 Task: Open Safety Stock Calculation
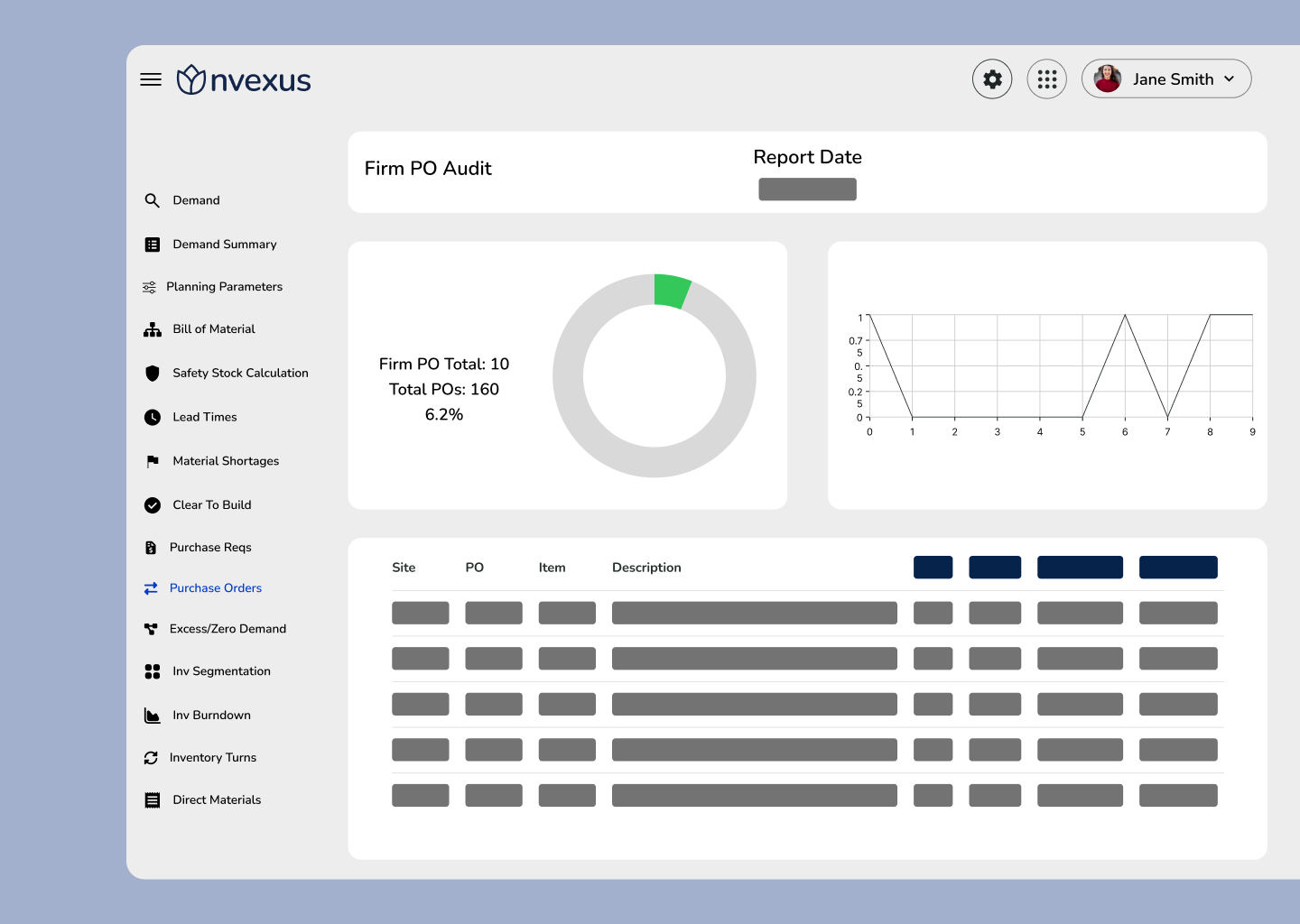tap(240, 373)
